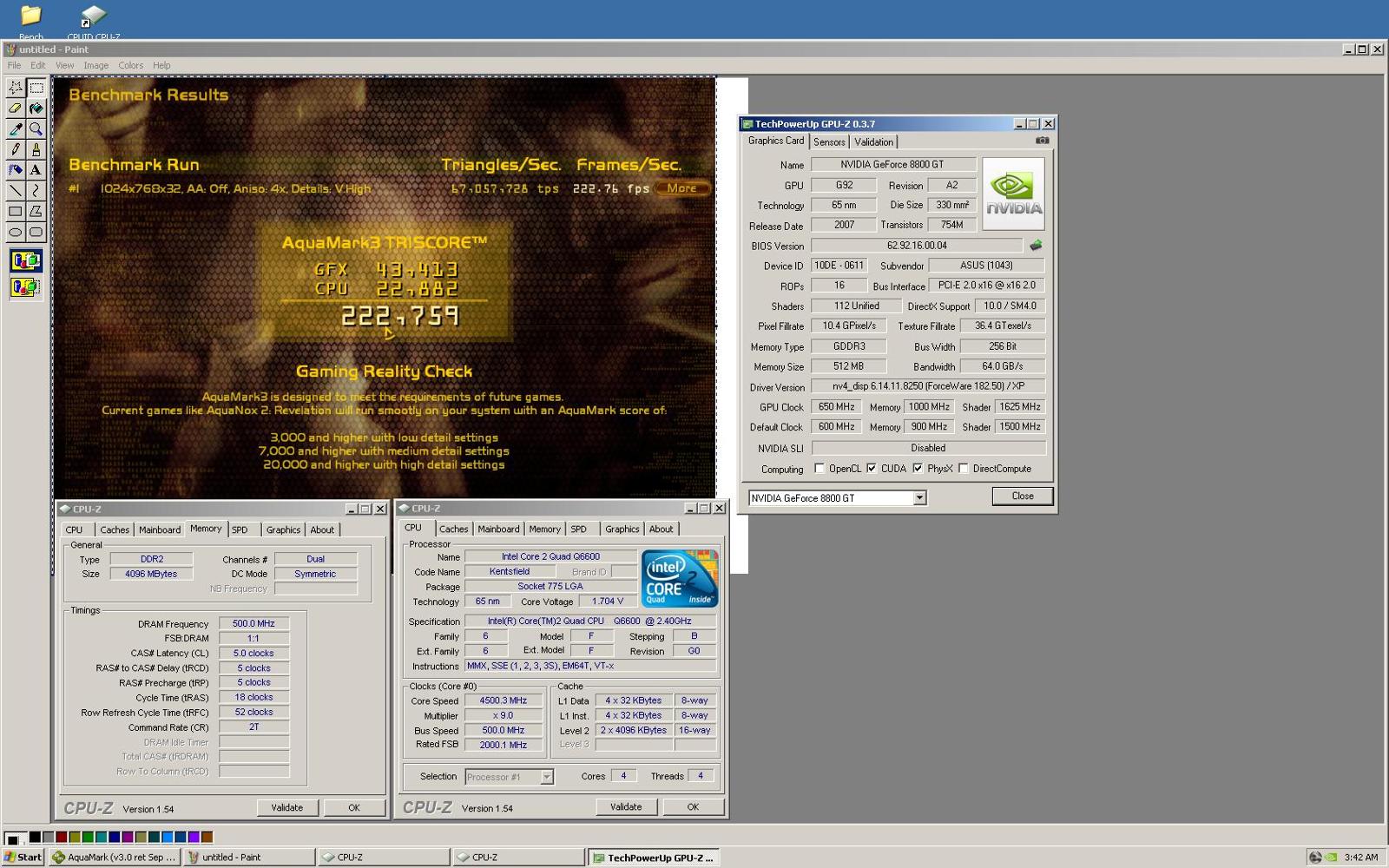Open the Image menu in Paint
Image resolution: width=1389 pixels, height=868 pixels.
95,65
